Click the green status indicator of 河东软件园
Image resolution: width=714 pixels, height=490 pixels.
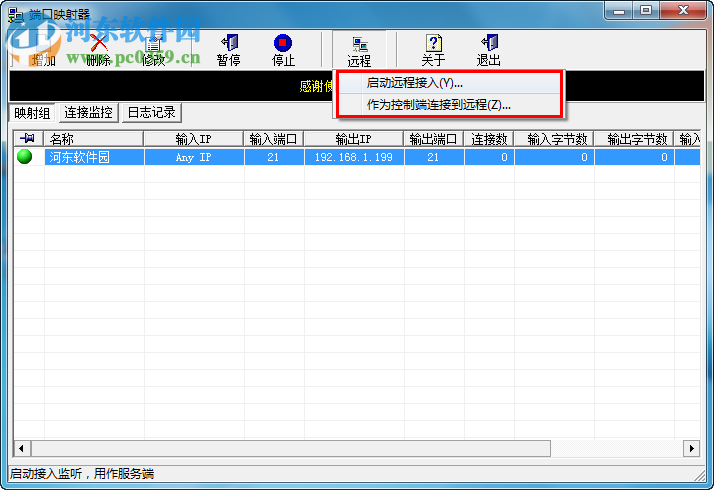pyautogui.click(x=25, y=157)
